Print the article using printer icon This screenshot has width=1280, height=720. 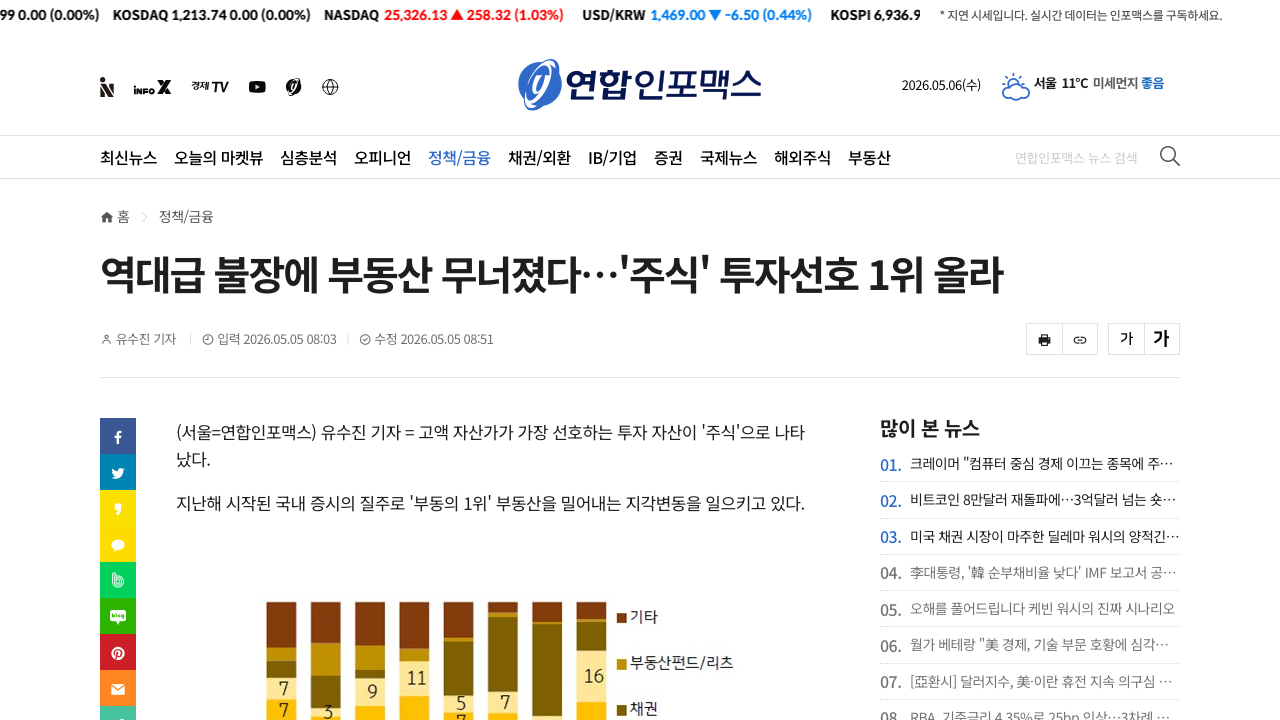point(1044,339)
